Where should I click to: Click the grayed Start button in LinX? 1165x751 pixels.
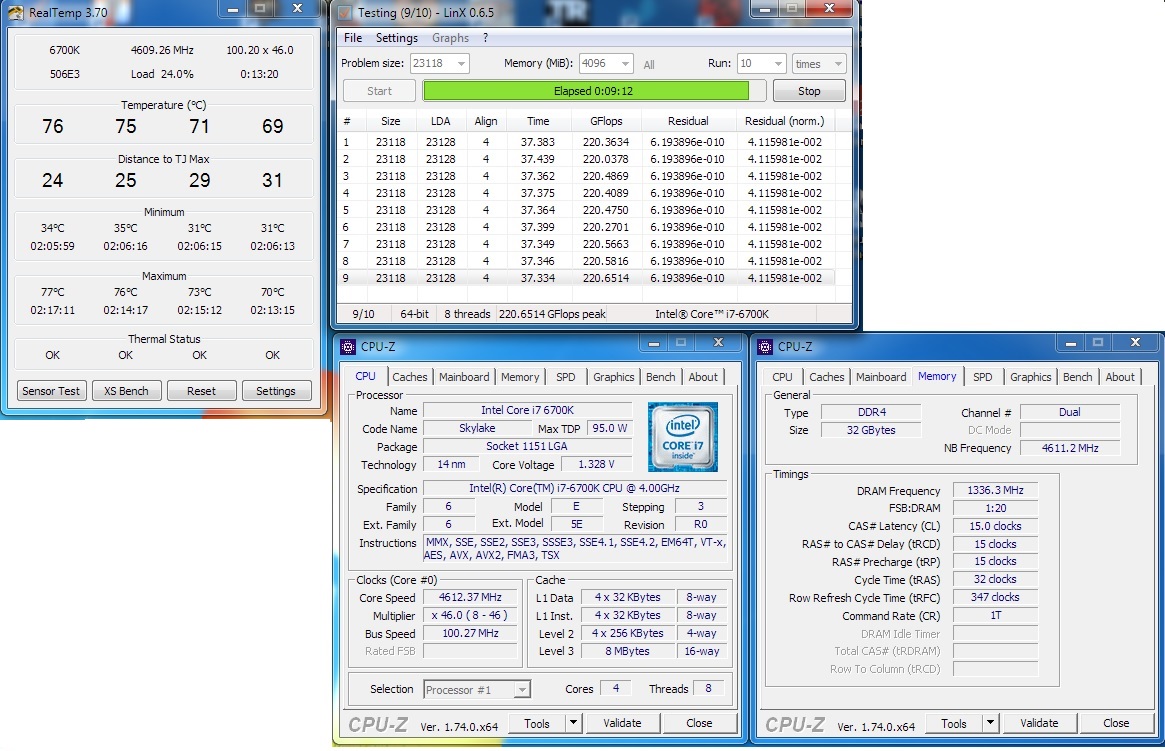tap(379, 91)
